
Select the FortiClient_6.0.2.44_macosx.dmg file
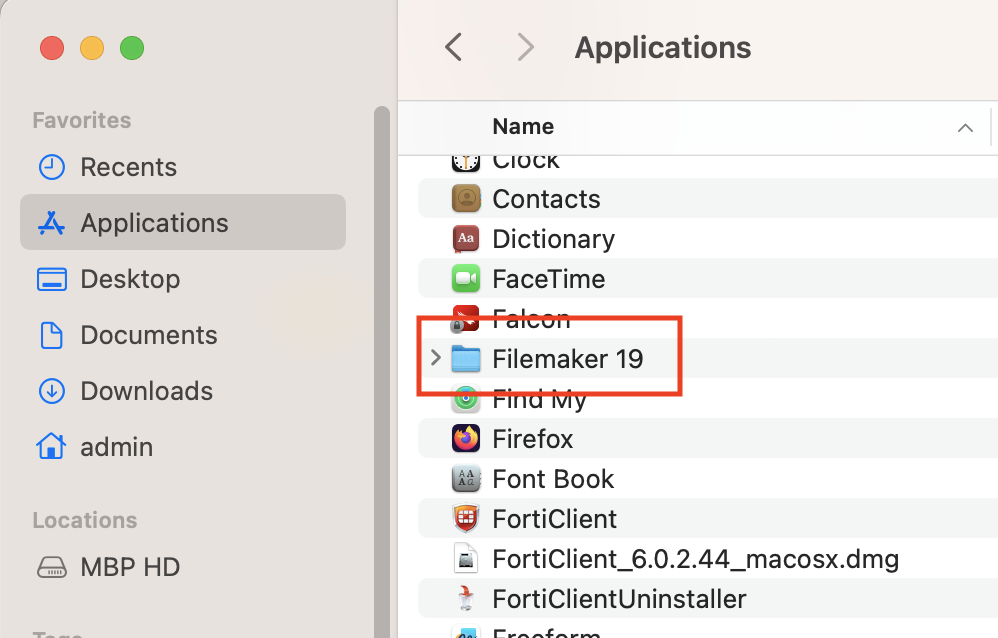(695, 559)
